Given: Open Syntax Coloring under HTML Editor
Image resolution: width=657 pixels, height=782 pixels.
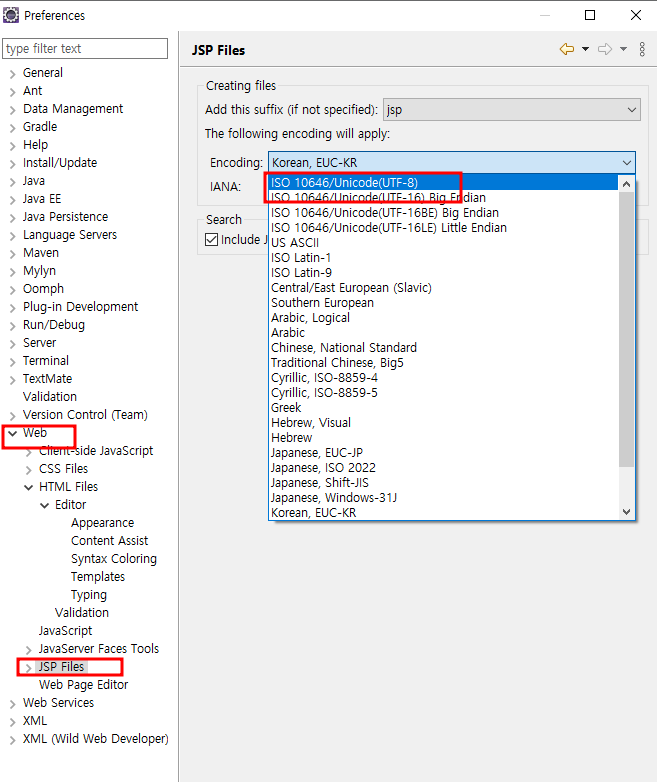Looking at the screenshot, I should click(x=114, y=559).
